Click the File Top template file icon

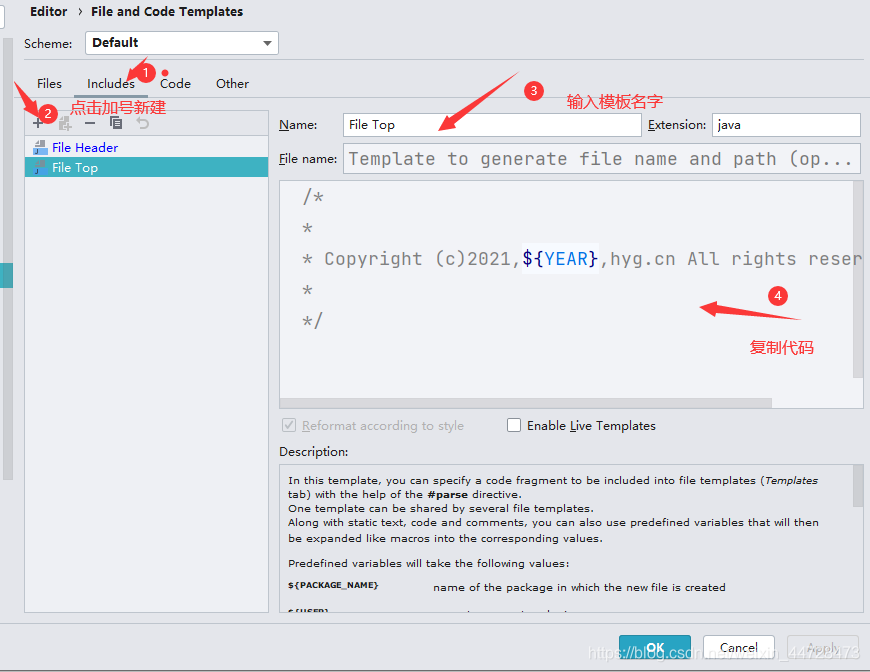click(40, 168)
